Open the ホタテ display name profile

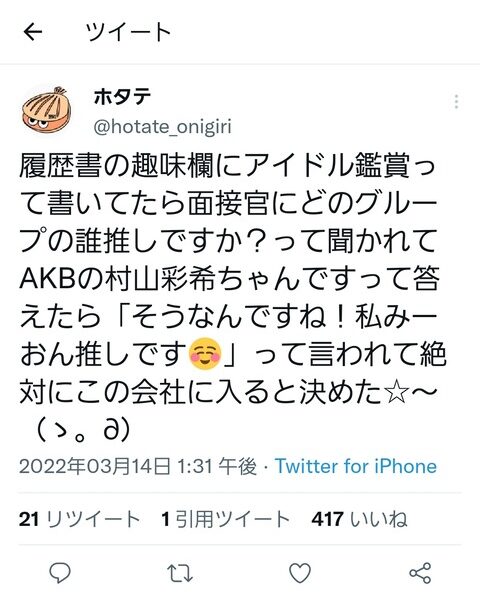122,97
